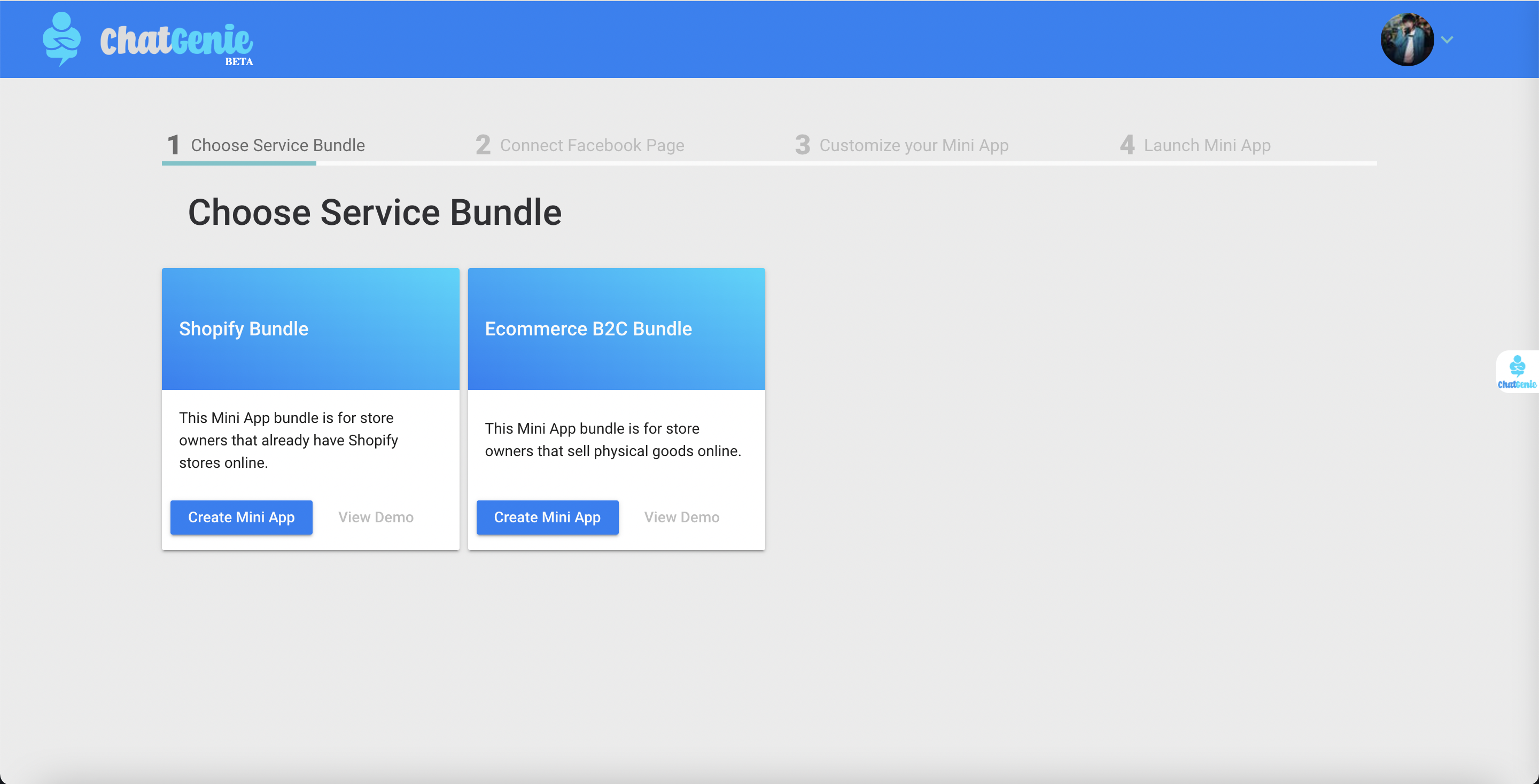Go to step 4 Launch Mini App

(1195, 145)
